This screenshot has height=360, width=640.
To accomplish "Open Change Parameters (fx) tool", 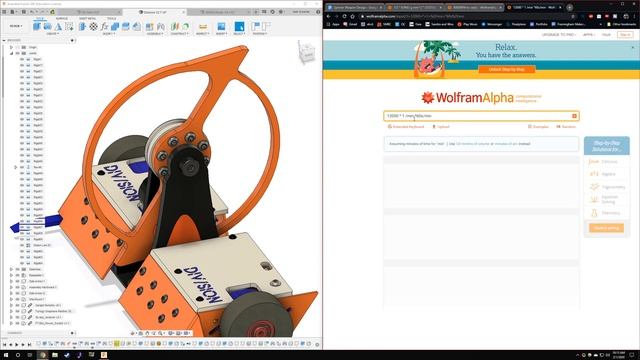I will (104, 27).
